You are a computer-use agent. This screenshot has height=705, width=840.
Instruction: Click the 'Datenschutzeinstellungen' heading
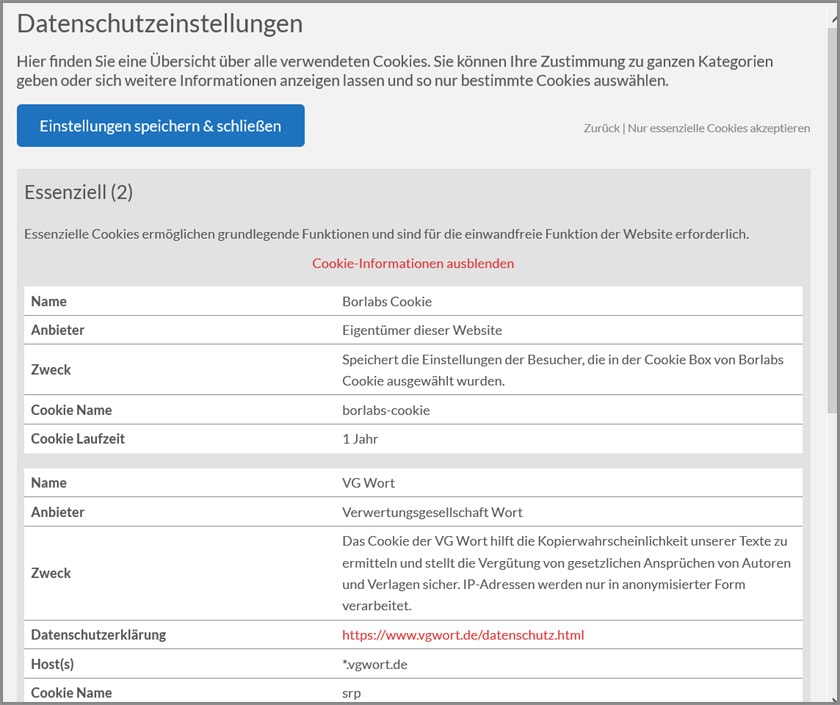click(160, 23)
